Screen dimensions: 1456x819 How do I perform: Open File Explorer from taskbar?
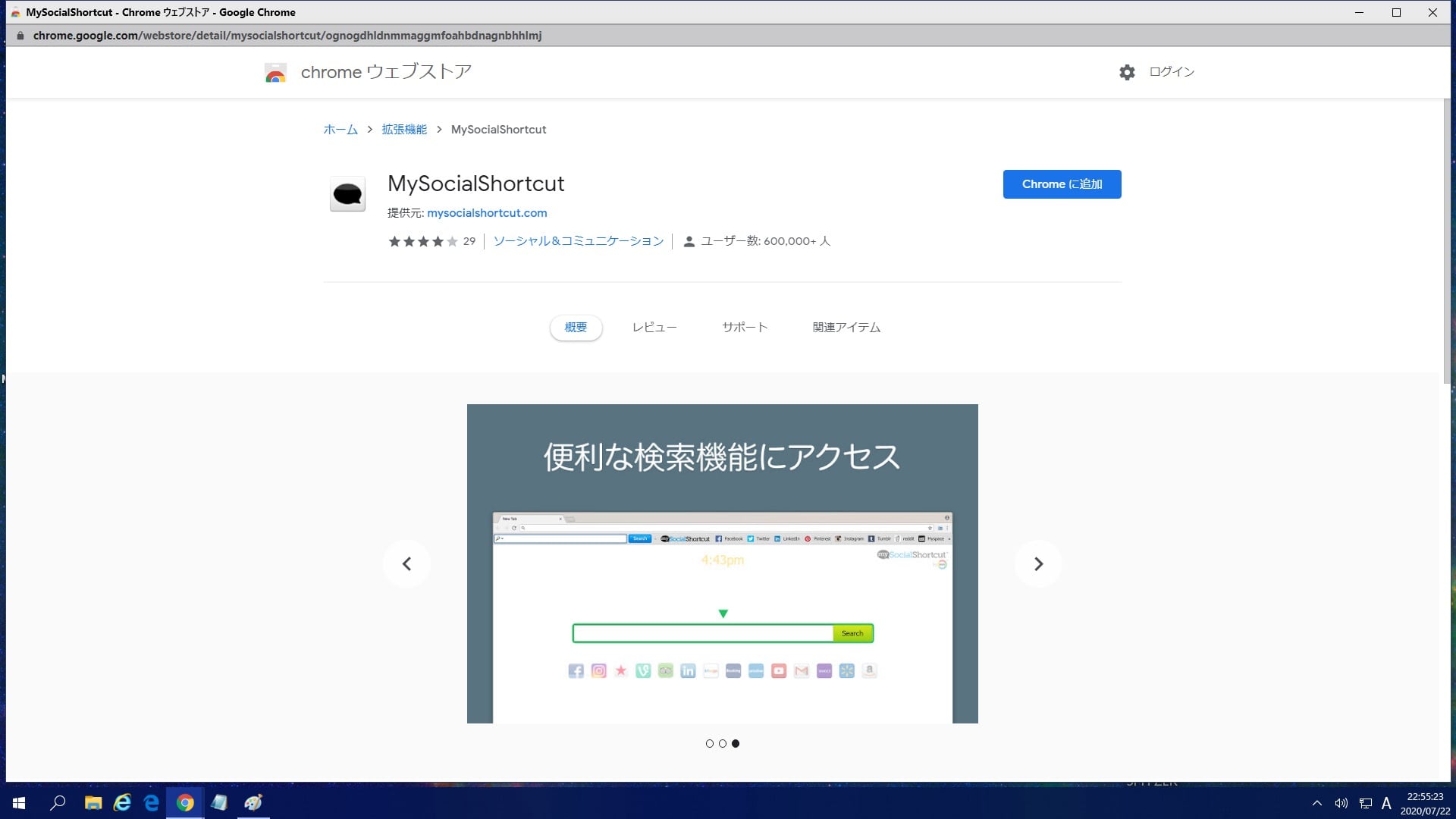[x=93, y=802]
